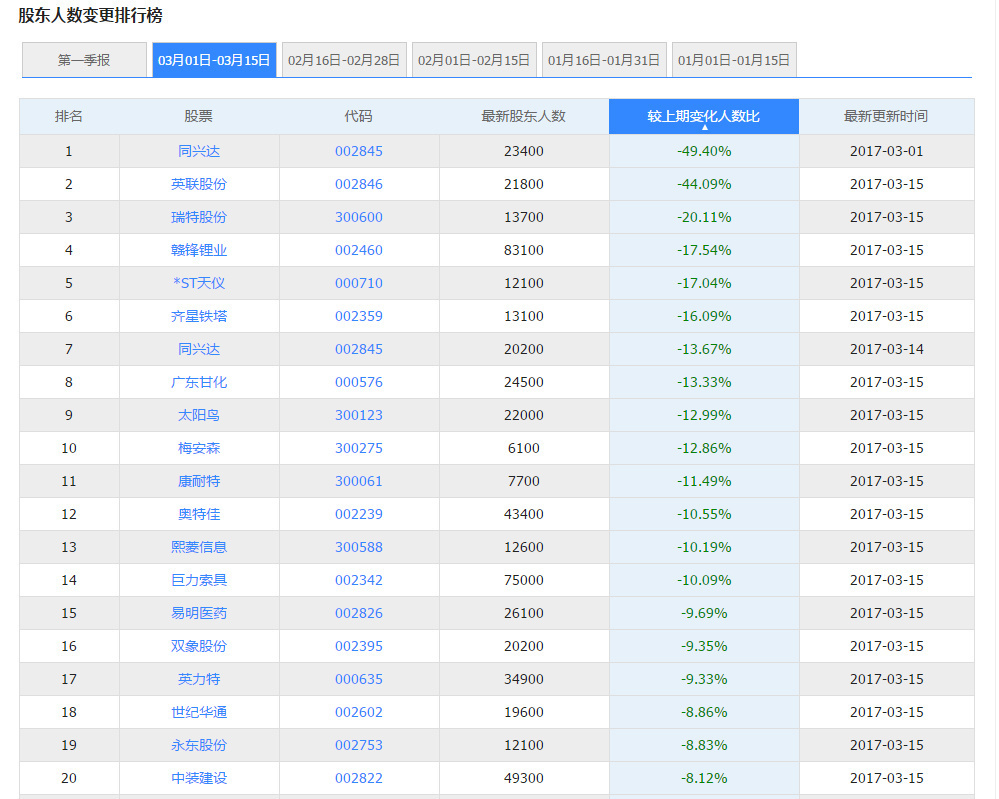This screenshot has height=799, width=999.
Task: Click stock code 002239
Action: [x=359, y=514]
